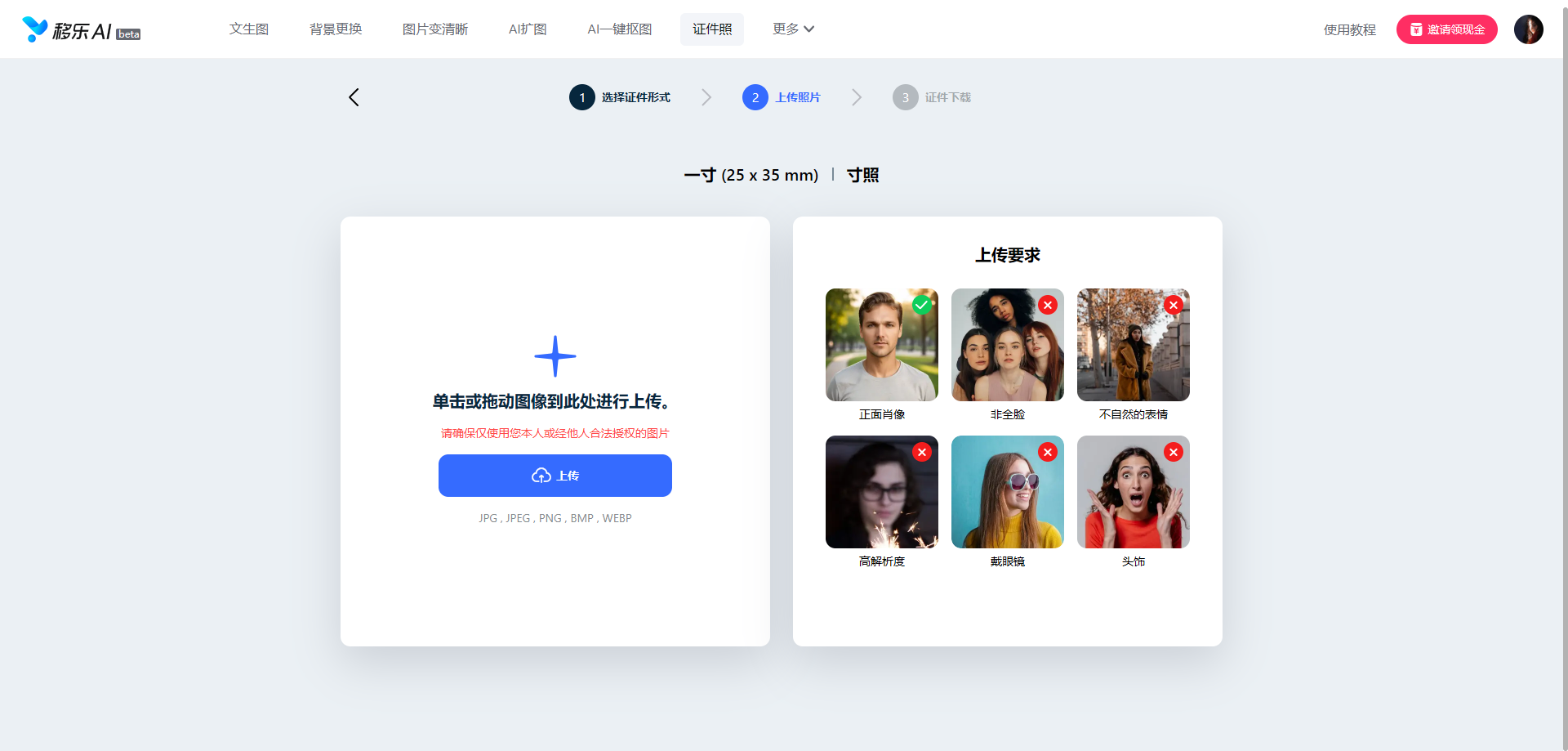The height and width of the screenshot is (751, 1568).
Task: Go to AI一键抠图 tab
Action: pos(620,29)
